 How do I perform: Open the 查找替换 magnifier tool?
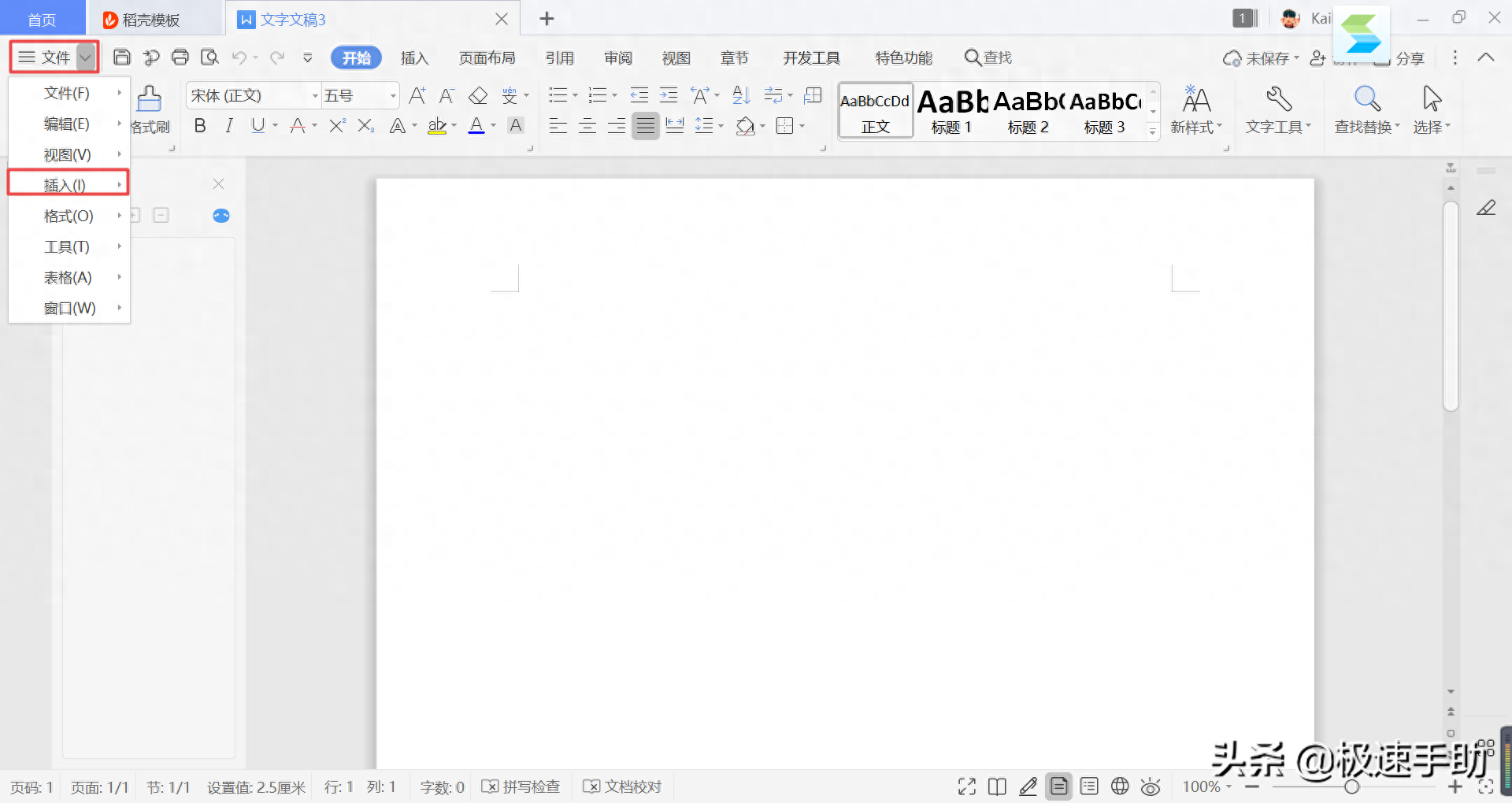click(x=1367, y=110)
